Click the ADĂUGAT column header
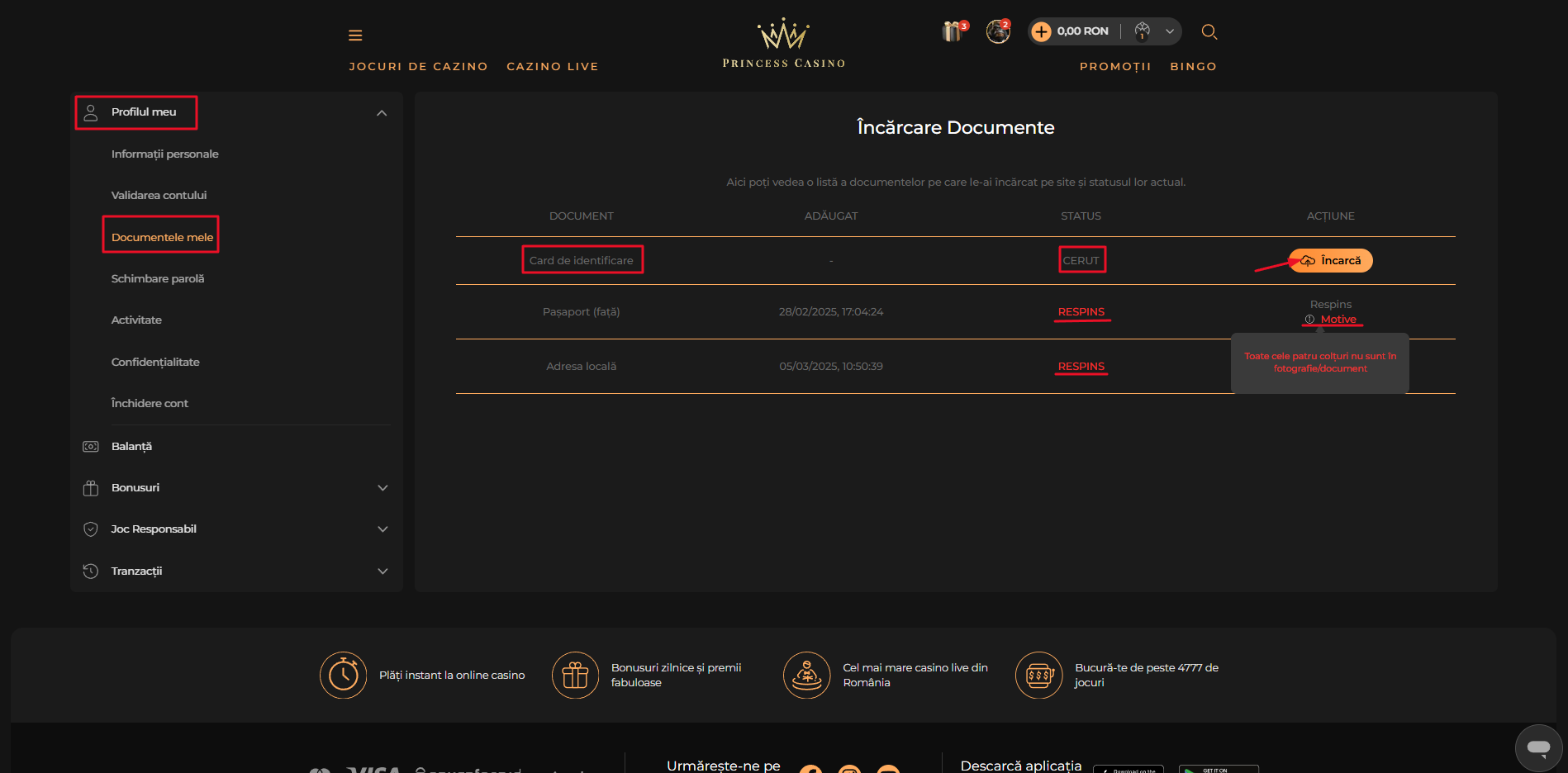This screenshot has width=1568, height=773. coord(831,216)
